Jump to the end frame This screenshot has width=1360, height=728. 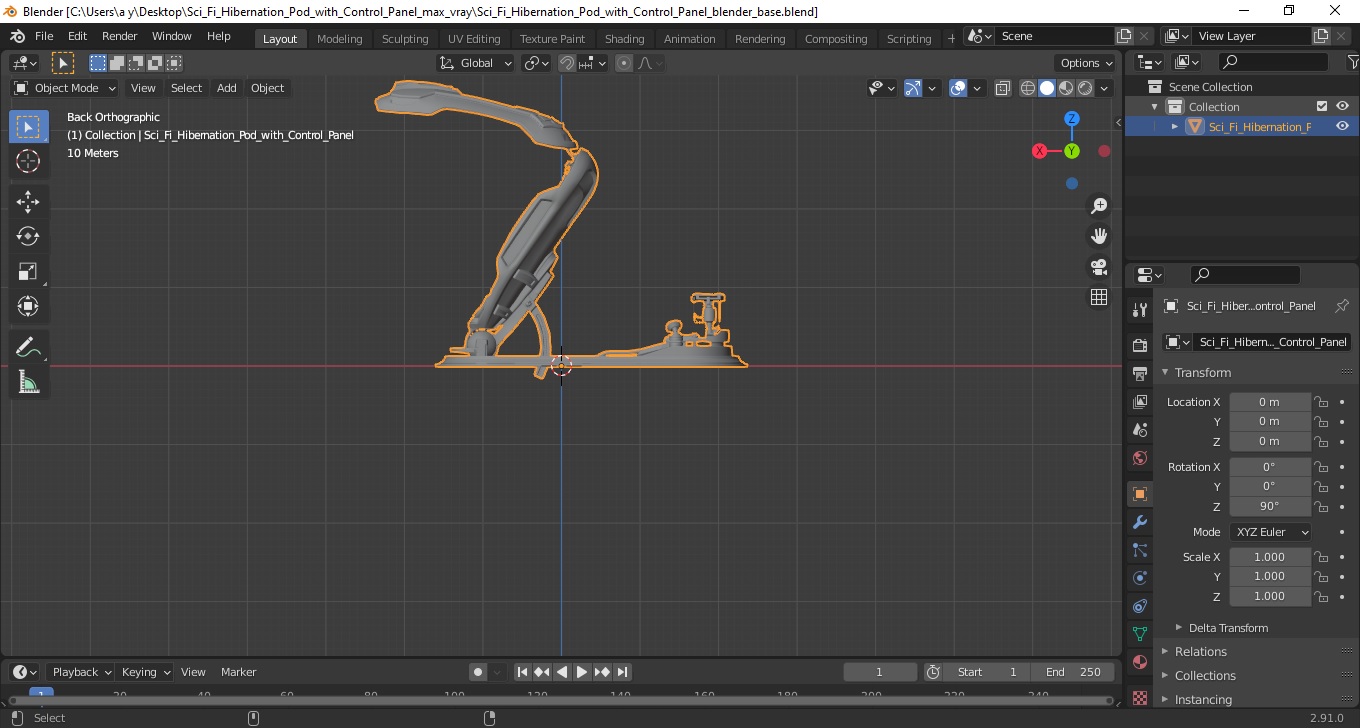coord(622,672)
